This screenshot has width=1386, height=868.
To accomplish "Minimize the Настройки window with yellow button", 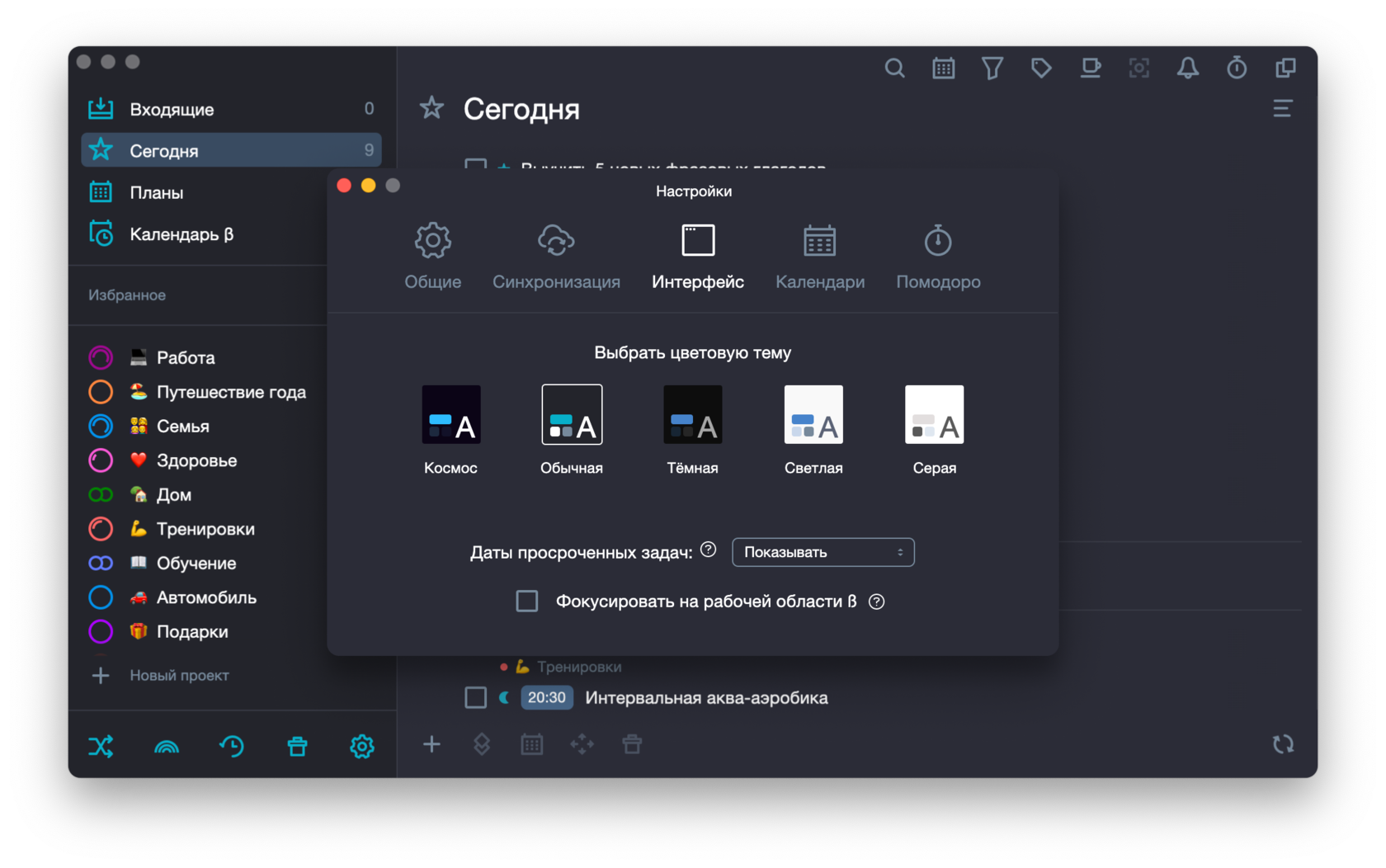I will [x=369, y=186].
